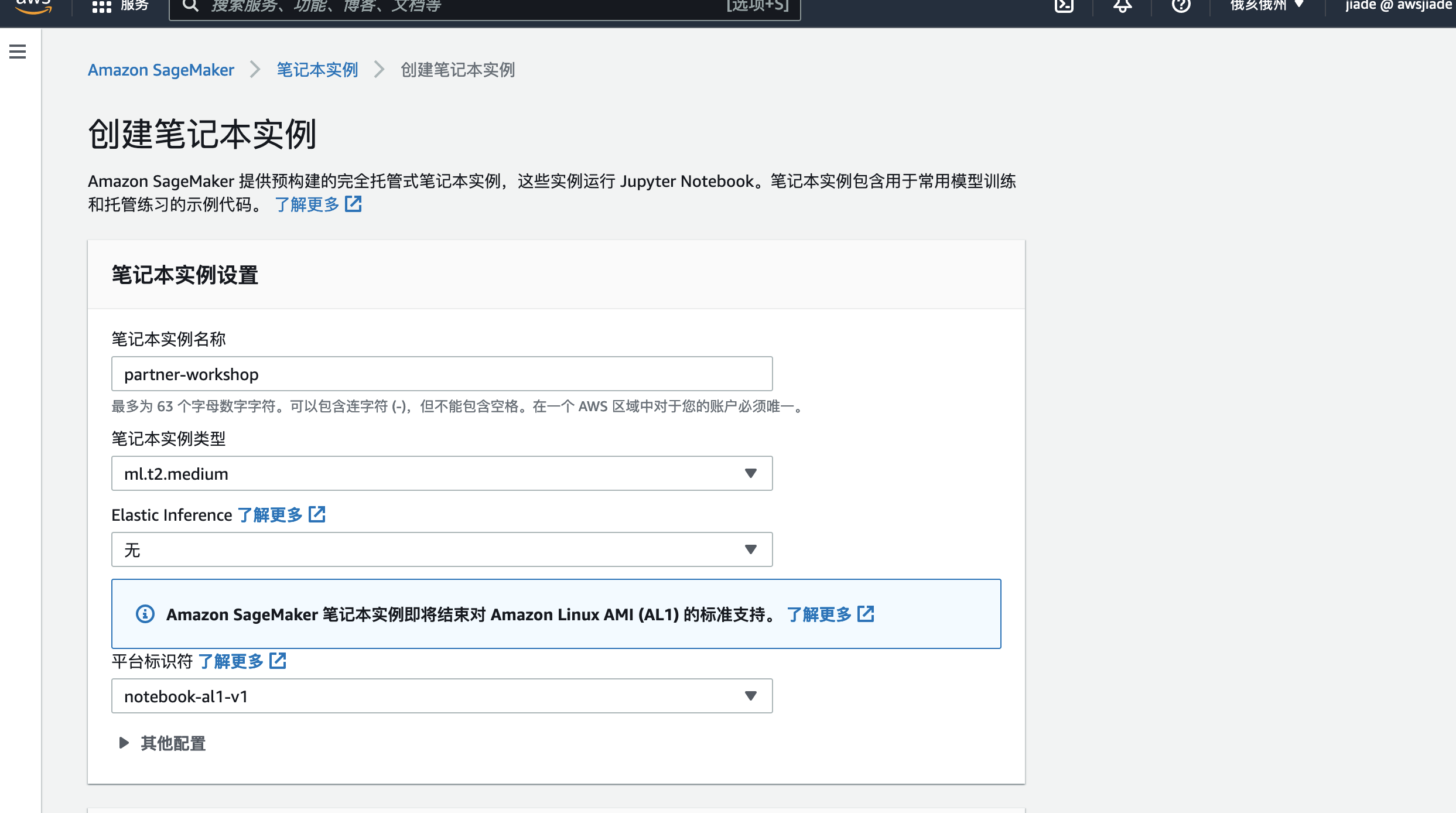This screenshot has height=813, width=1456.
Task: Navigate to the 笔记本实例 breadcrumb link
Action: click(317, 70)
